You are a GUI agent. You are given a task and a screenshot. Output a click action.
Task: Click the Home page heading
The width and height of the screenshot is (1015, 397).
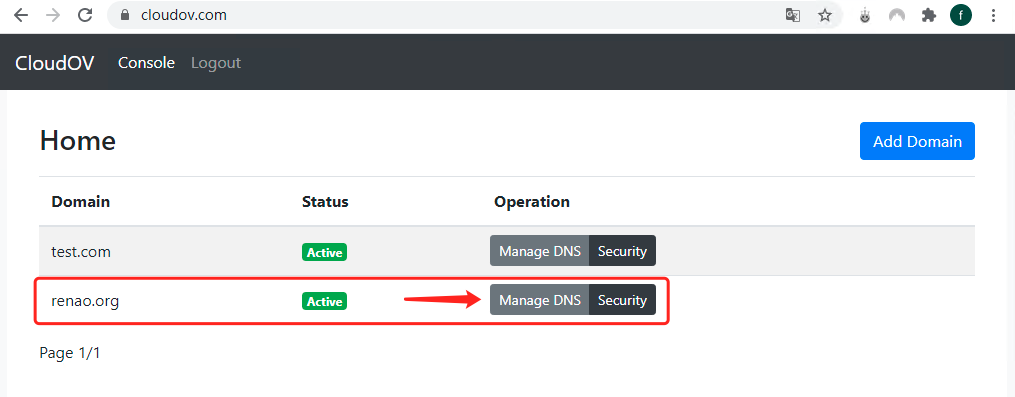pos(78,141)
